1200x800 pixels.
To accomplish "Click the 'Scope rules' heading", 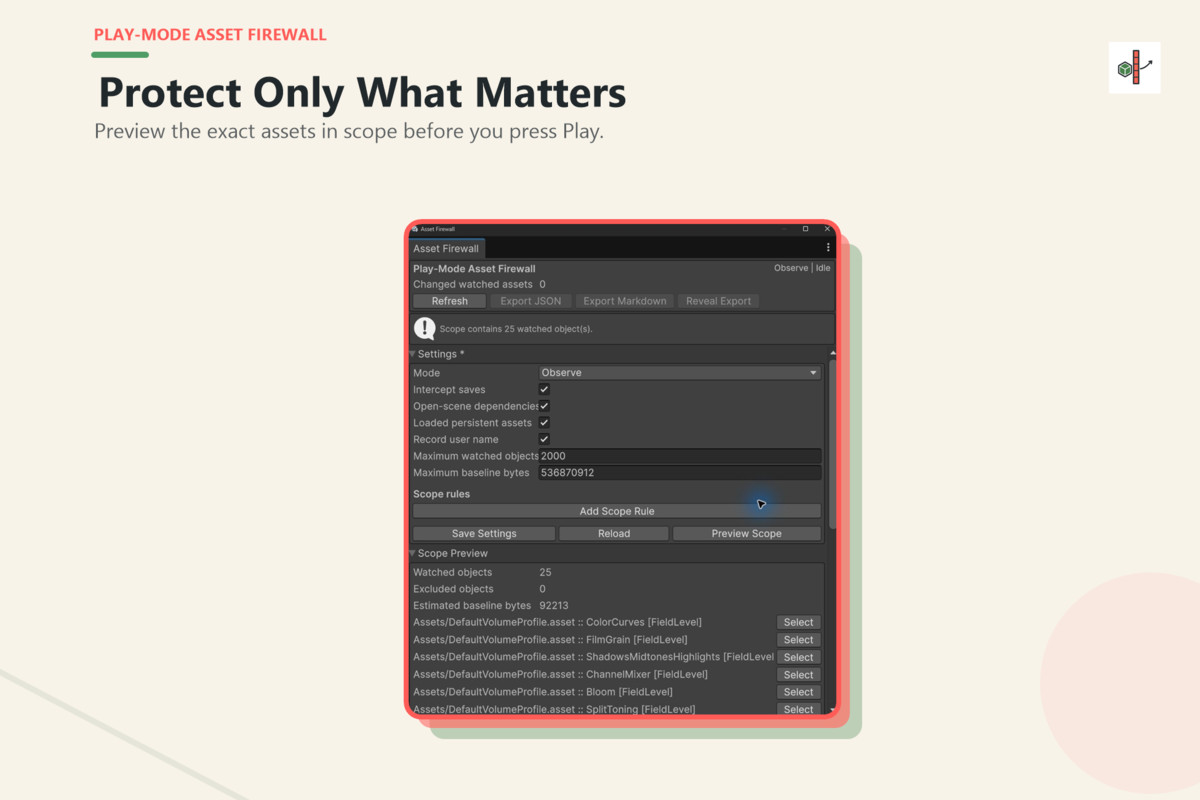I will coord(441,494).
